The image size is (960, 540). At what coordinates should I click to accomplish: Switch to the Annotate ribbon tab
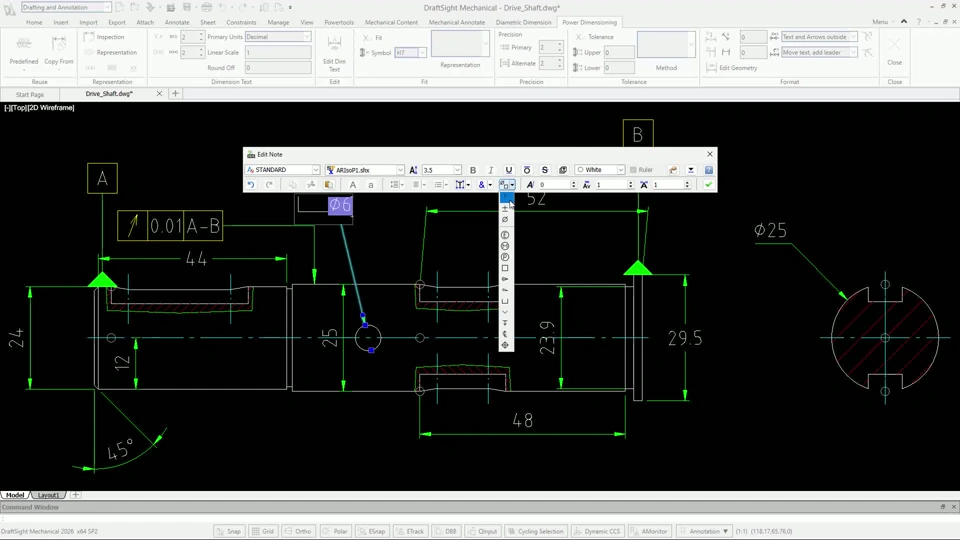tap(177, 22)
